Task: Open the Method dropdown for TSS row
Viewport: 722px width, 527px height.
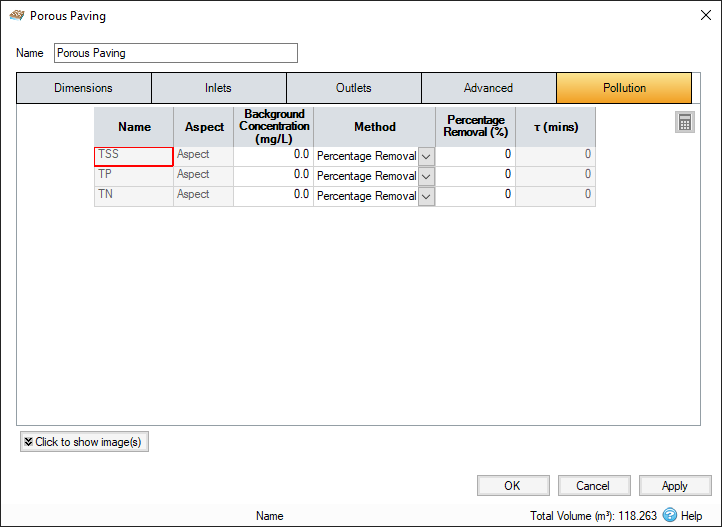Action: 426,156
